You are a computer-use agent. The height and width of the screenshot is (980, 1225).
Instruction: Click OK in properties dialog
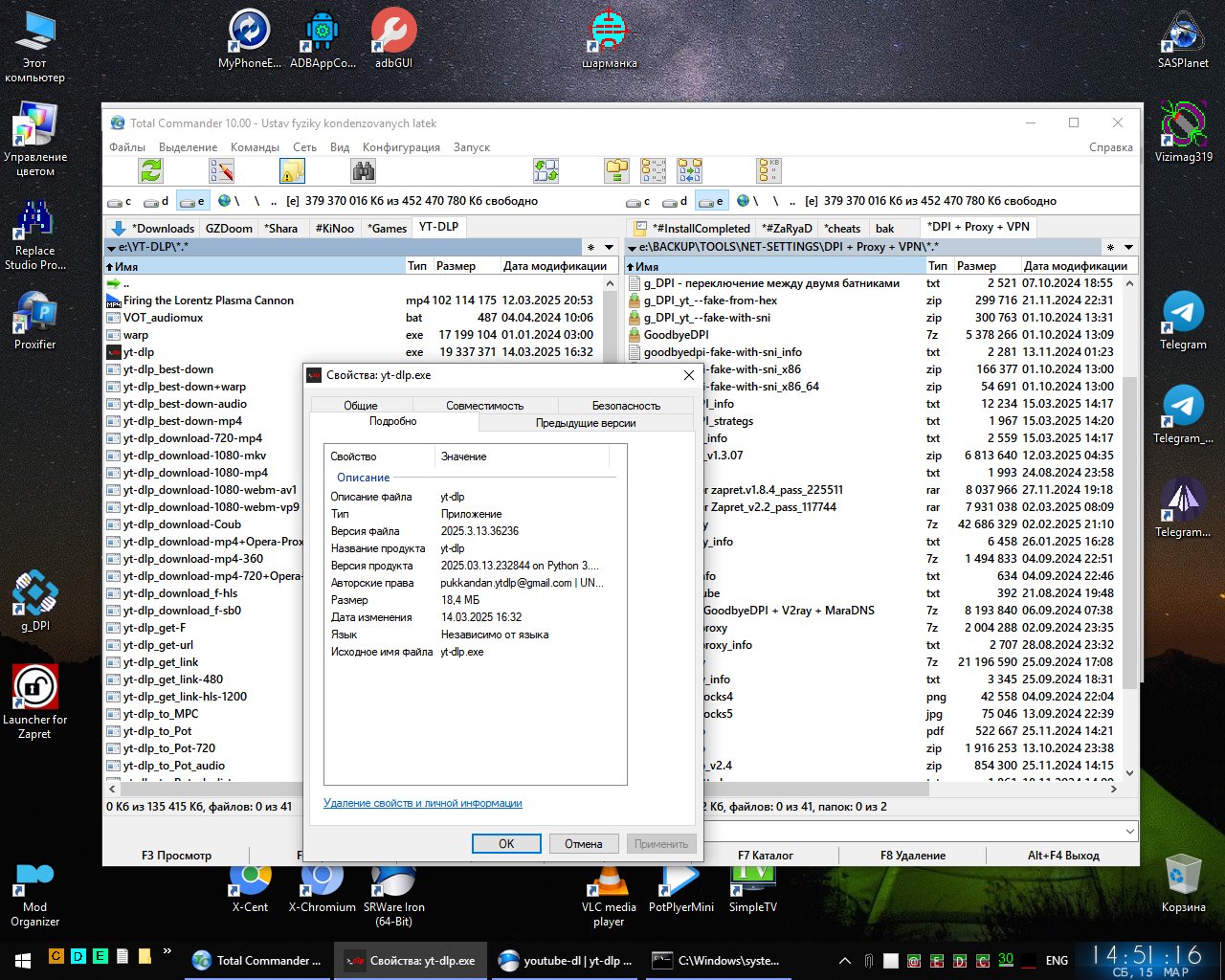click(506, 844)
